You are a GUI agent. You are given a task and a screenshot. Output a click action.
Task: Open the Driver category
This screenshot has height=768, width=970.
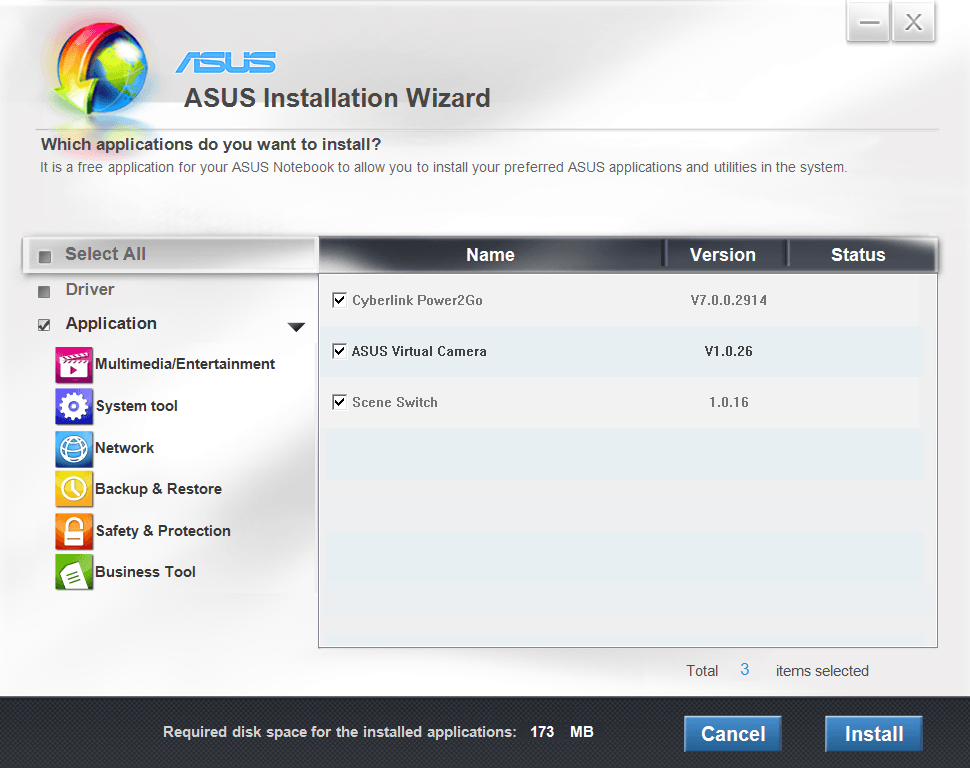tap(90, 290)
